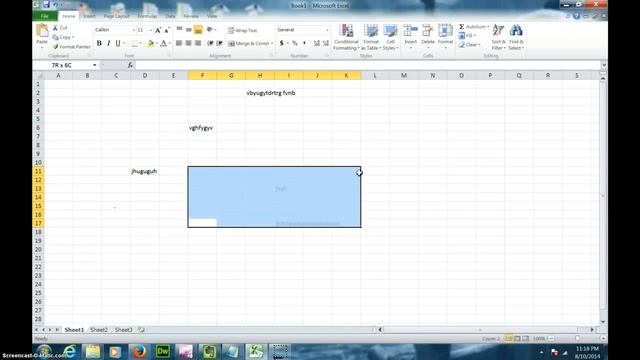The image size is (640, 360).
Task: Switch to the Data tab
Action: pos(170,16)
